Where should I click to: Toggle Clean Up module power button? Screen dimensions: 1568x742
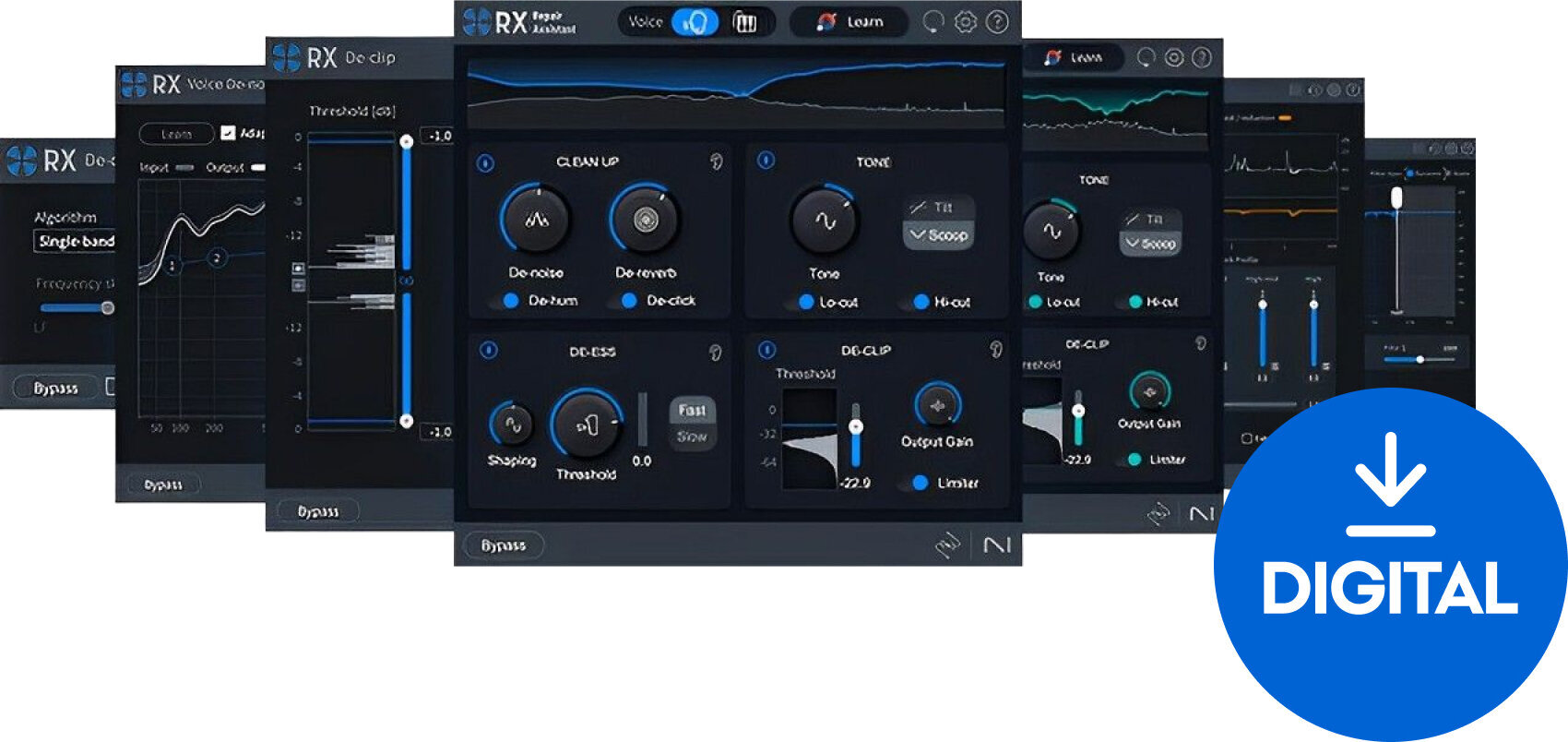(486, 163)
